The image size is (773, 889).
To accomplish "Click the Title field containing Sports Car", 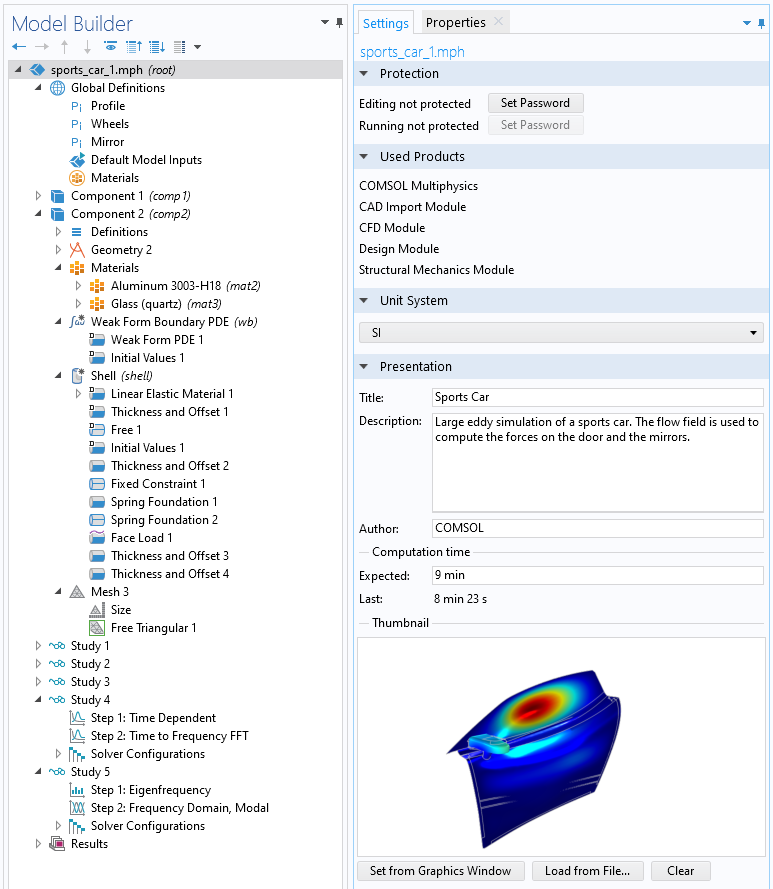I will (598, 397).
